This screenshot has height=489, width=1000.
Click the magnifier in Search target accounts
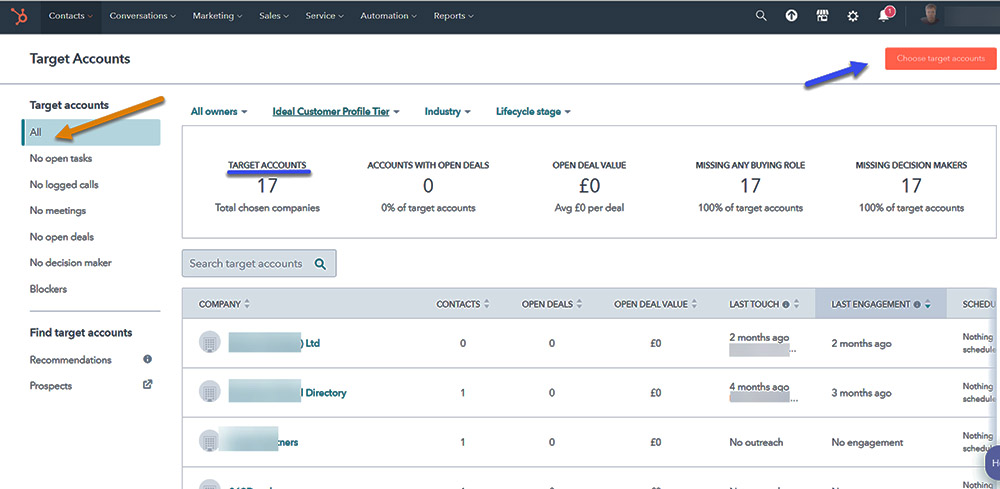point(320,263)
